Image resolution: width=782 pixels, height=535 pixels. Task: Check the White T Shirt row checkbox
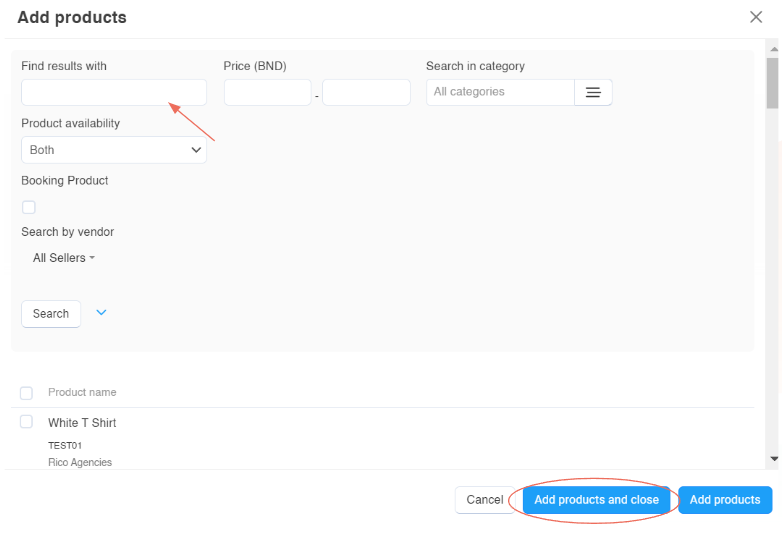click(x=27, y=422)
